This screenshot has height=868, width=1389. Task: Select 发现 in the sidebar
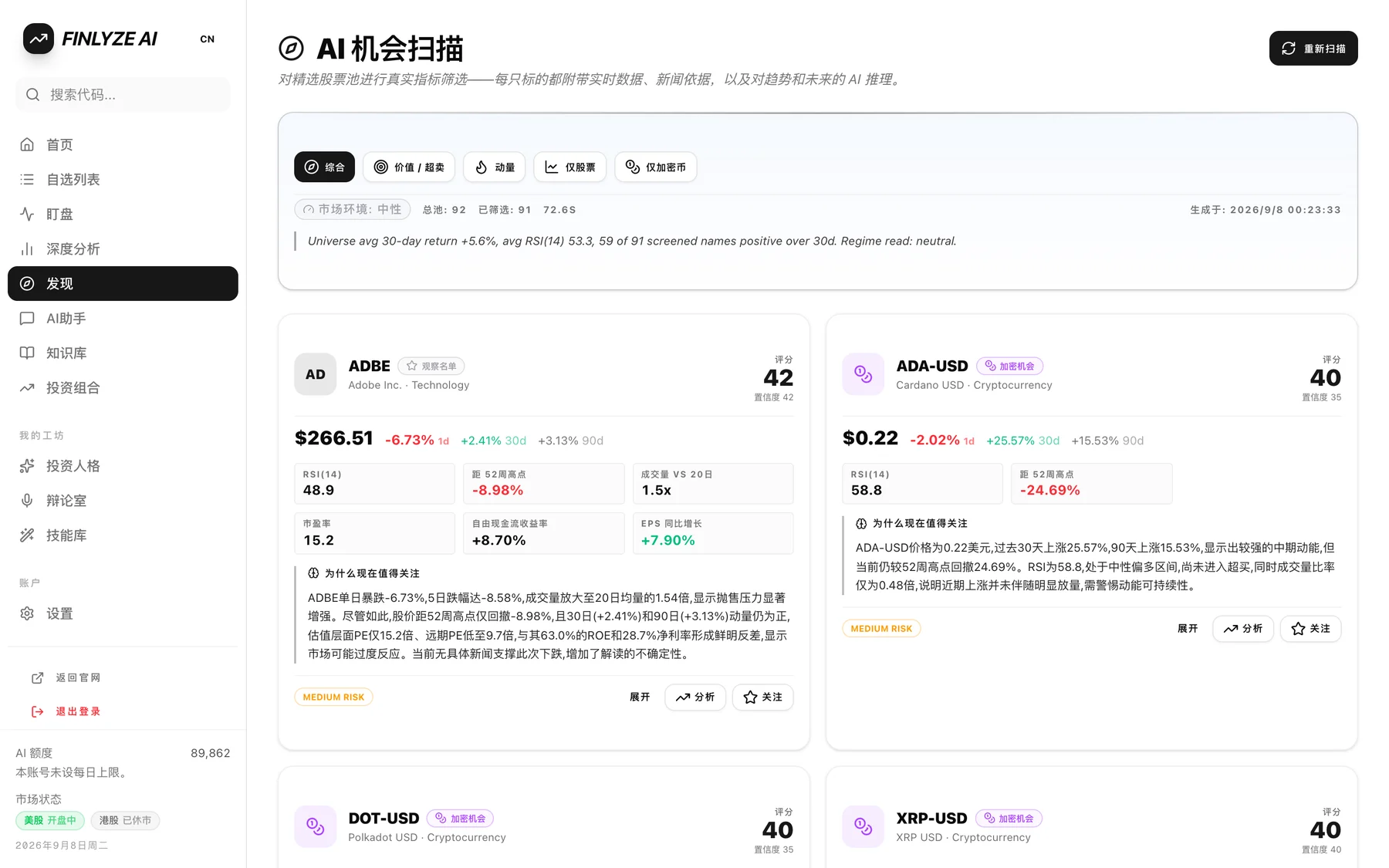click(x=123, y=283)
